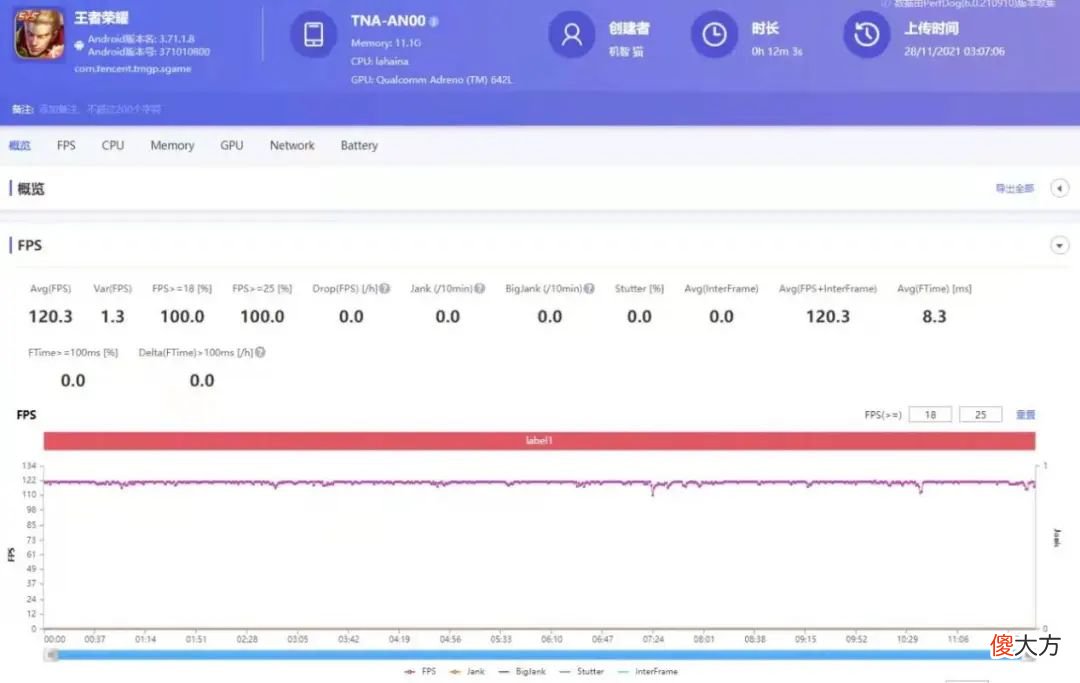This screenshot has width=1080, height=683.
Task: Click help icon beside Delta(FTime)>100ms
Action: [260, 353]
